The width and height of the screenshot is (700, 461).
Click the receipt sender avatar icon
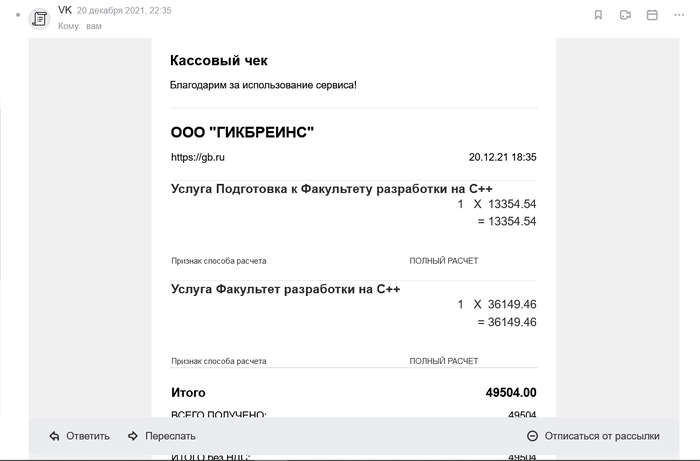40,18
